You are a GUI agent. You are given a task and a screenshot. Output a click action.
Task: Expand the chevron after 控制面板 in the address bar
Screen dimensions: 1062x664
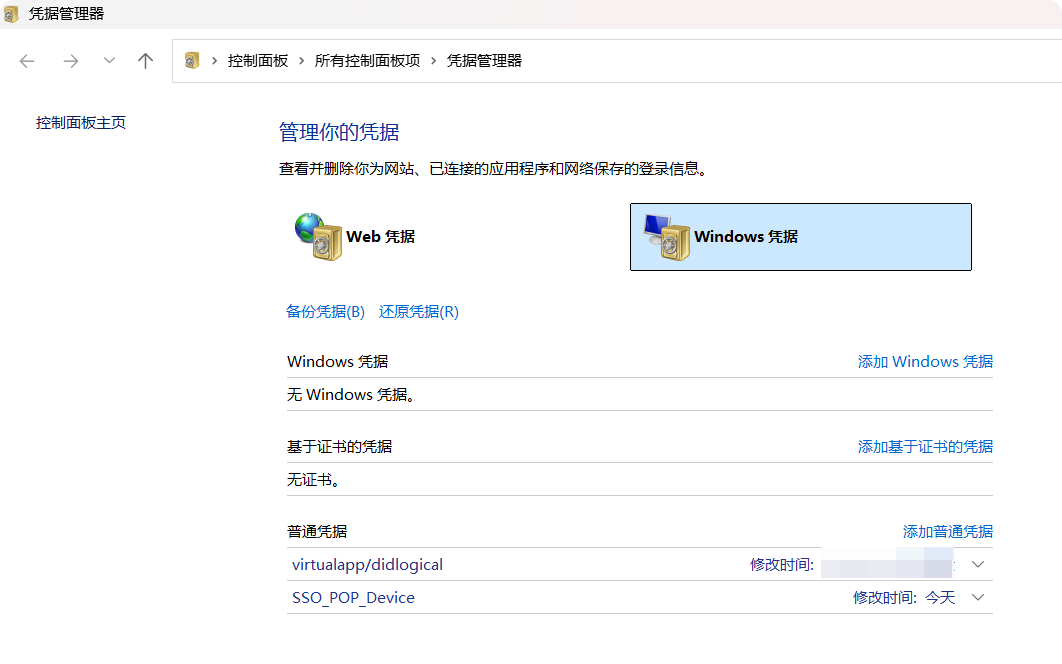click(x=301, y=60)
